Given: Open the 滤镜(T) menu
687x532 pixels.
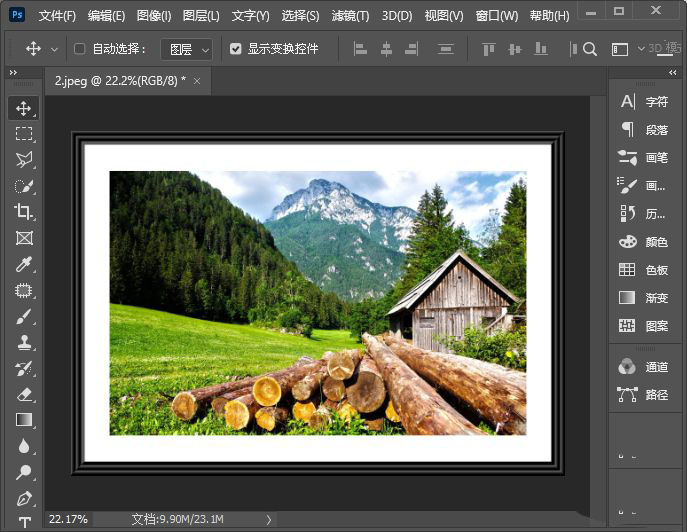Looking at the screenshot, I should (351, 16).
